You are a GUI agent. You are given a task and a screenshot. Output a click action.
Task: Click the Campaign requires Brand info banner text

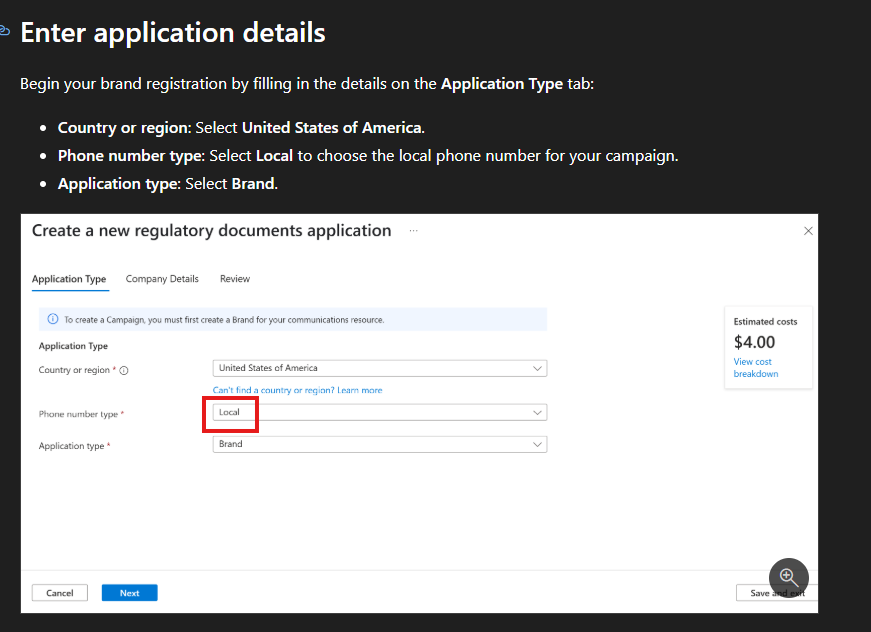[x=224, y=320]
